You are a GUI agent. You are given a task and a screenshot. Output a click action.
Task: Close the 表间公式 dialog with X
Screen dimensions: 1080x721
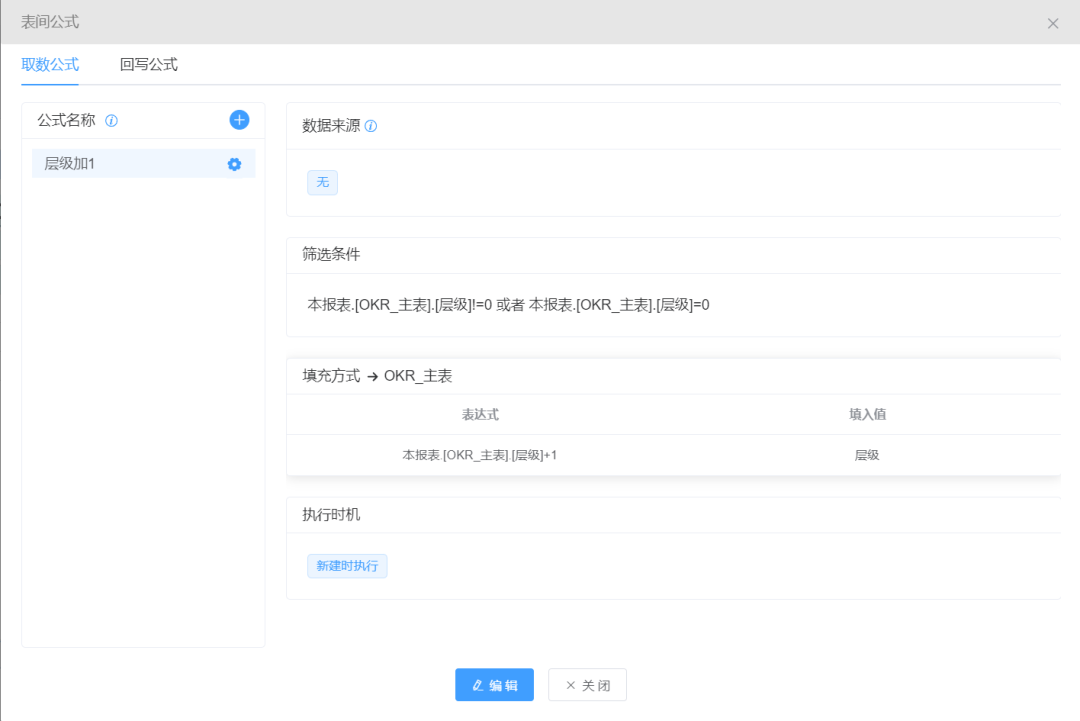[1052, 23]
